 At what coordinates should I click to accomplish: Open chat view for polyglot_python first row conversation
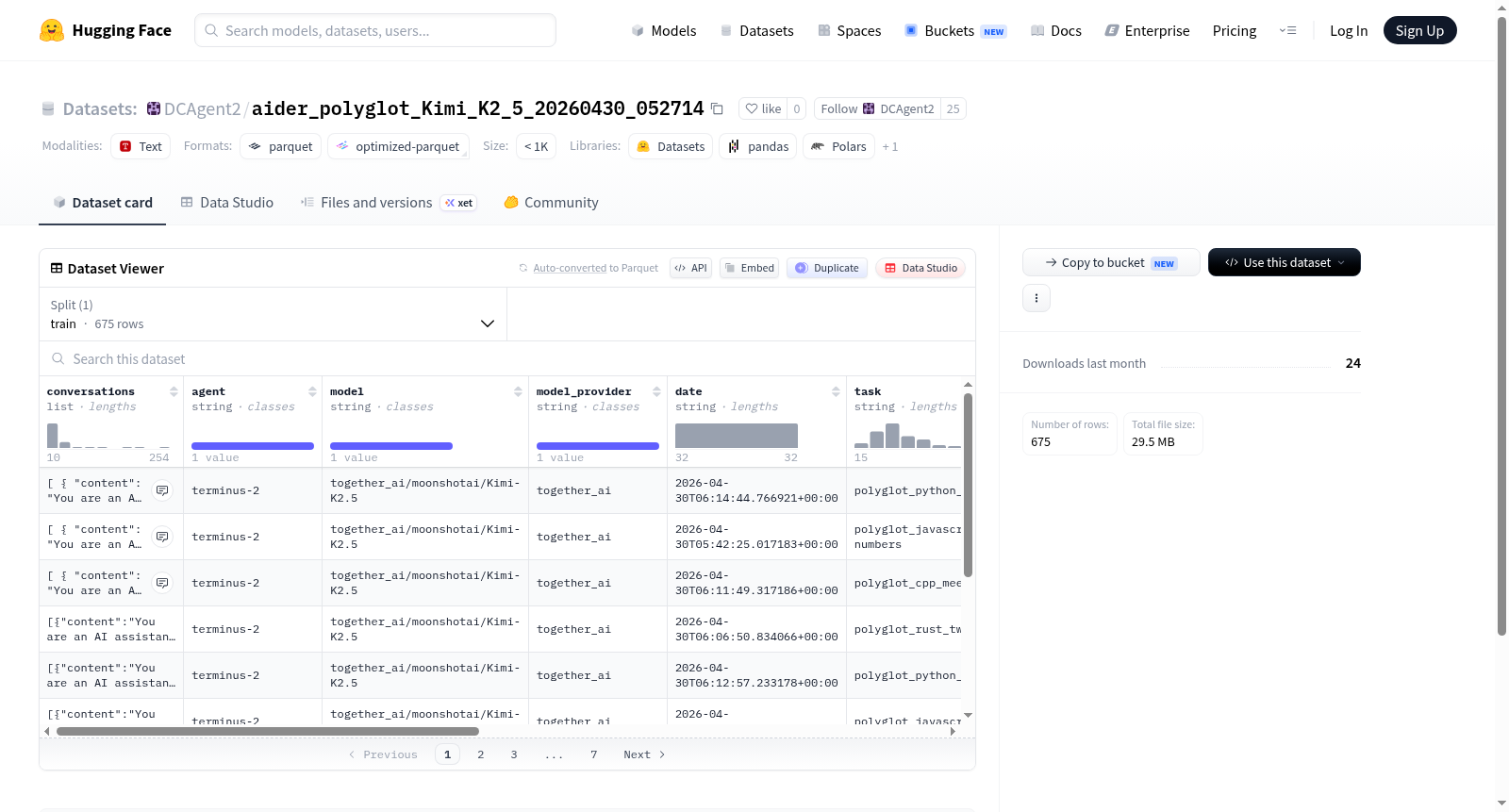(162, 490)
